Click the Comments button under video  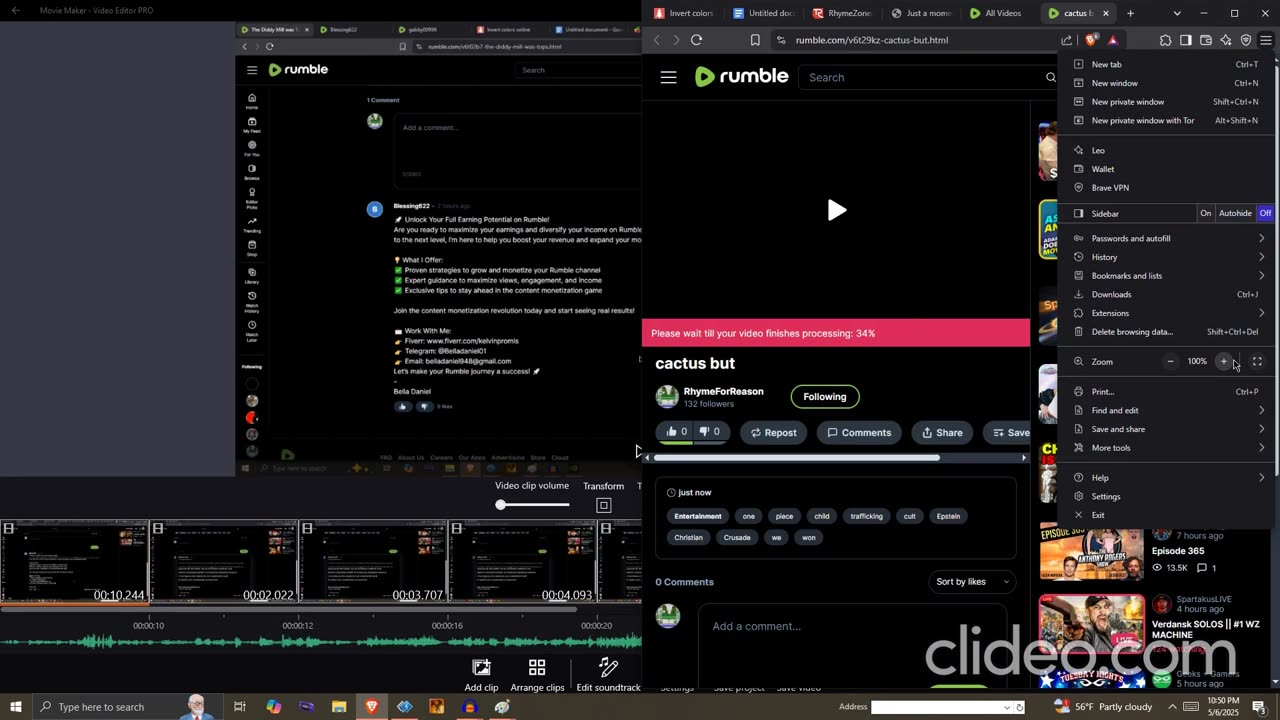(858, 433)
